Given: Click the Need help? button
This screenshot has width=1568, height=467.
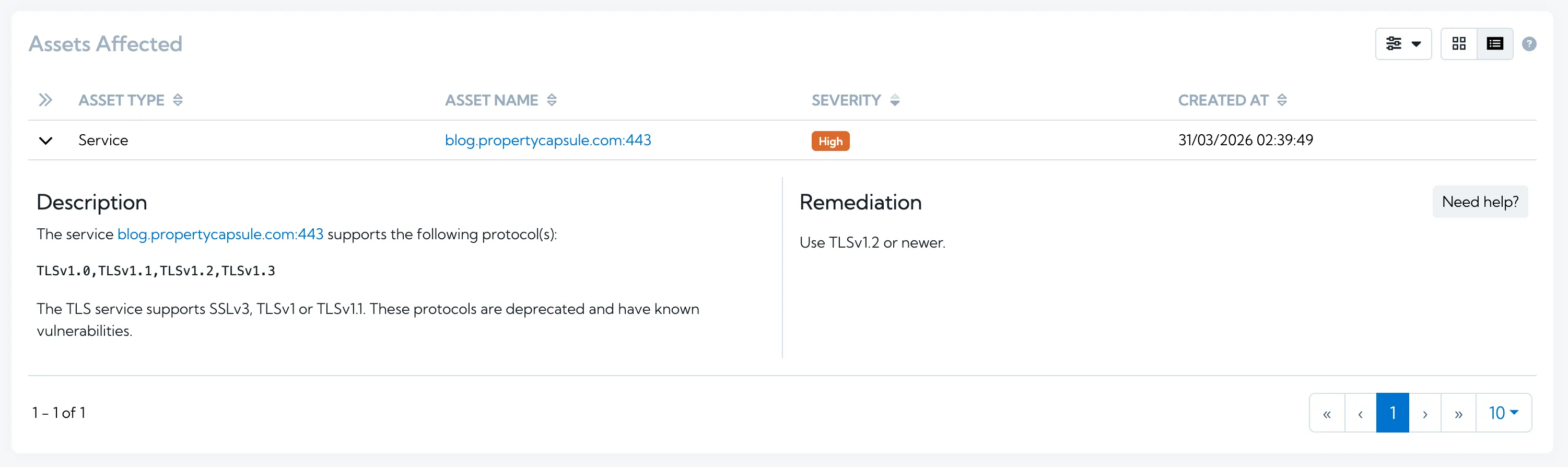Looking at the screenshot, I should pyautogui.click(x=1480, y=202).
